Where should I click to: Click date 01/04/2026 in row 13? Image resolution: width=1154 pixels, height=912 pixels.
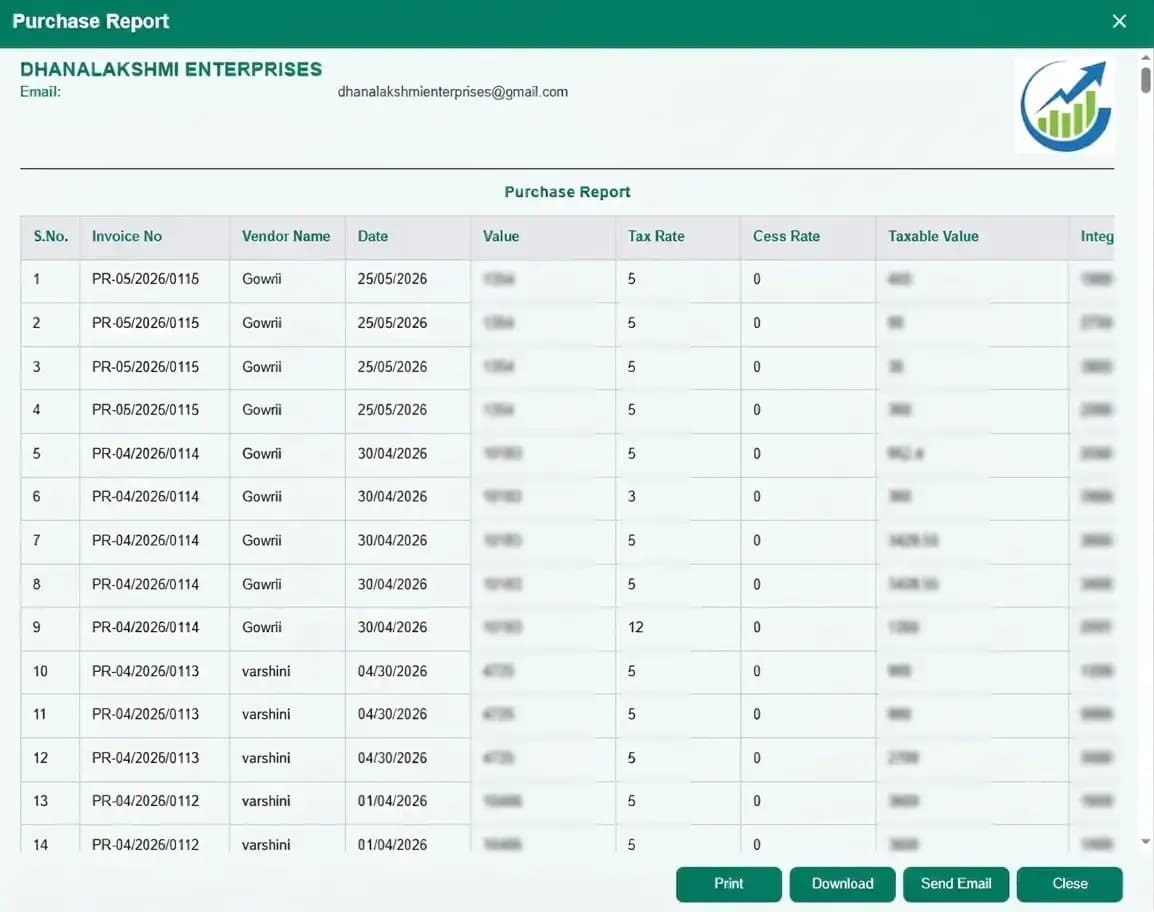pos(392,801)
